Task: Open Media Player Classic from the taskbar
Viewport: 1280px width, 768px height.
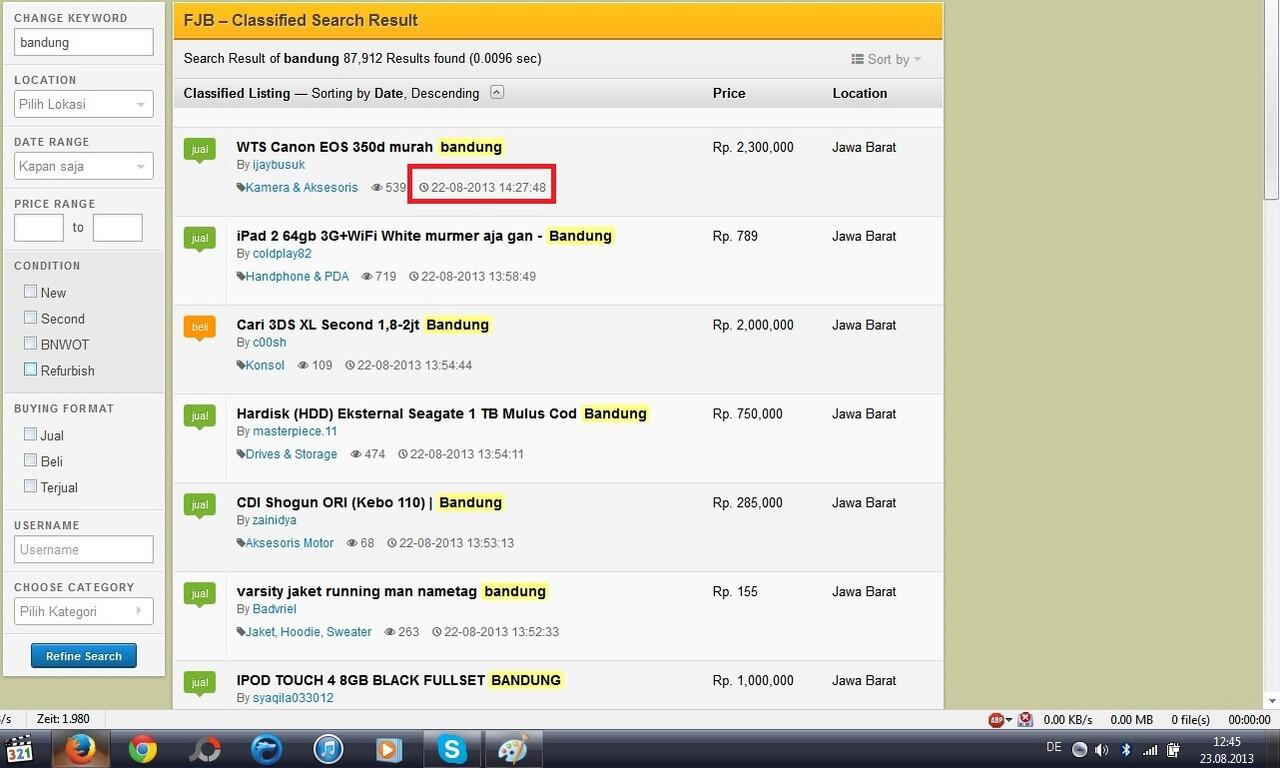Action: click(20, 749)
